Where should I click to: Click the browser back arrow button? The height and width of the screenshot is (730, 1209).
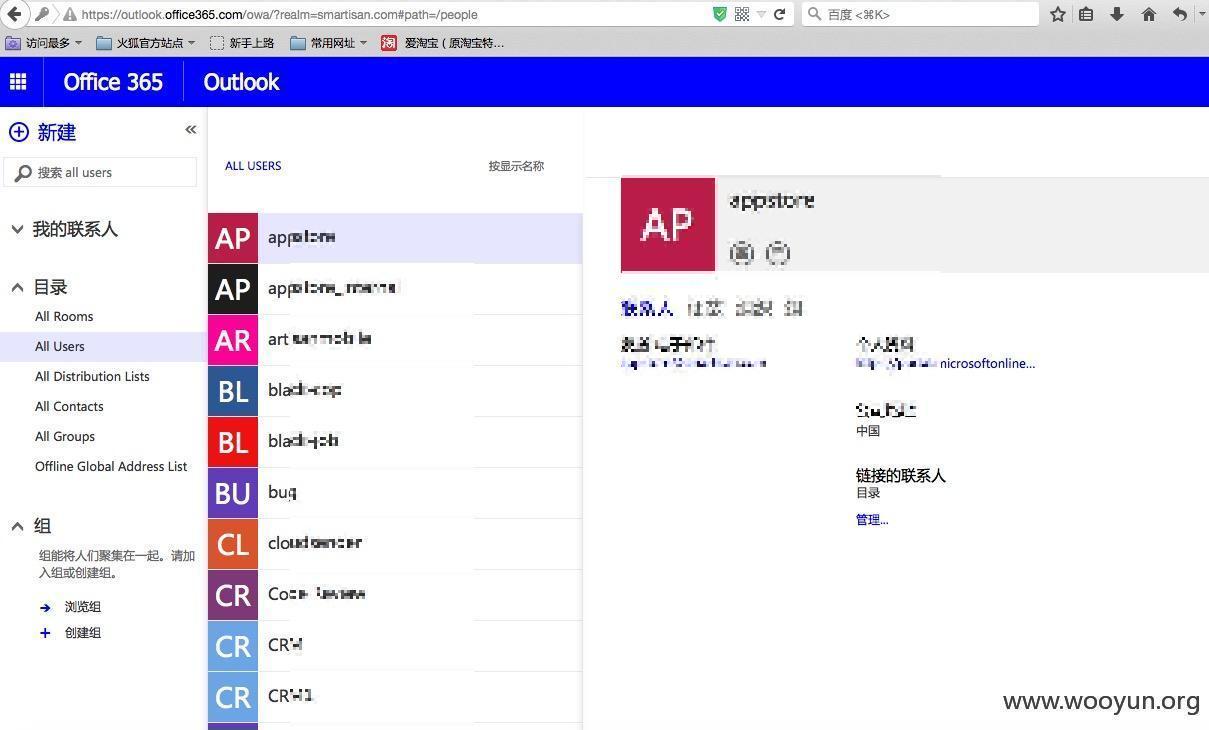[x=14, y=14]
